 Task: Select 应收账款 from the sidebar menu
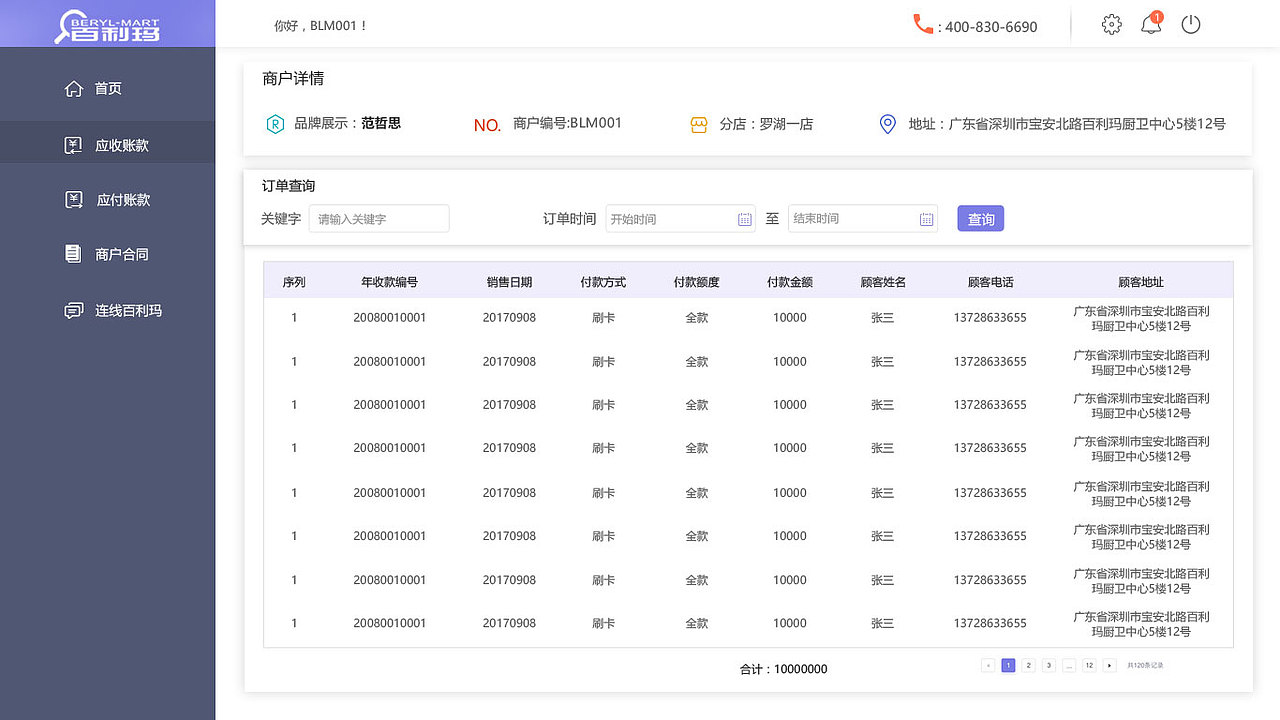107,144
